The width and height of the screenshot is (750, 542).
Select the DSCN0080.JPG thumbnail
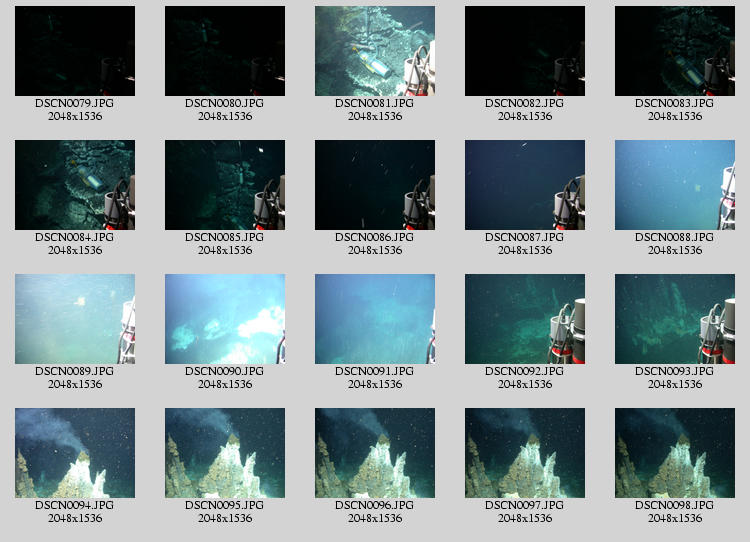[x=225, y=51]
